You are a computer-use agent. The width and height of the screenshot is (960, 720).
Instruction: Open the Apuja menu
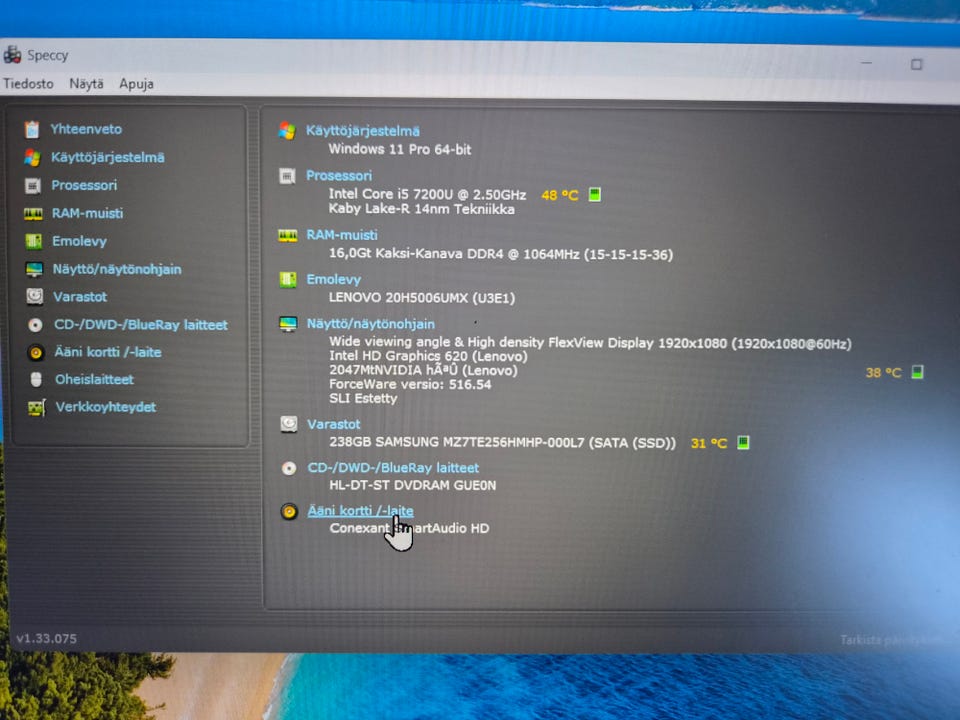pos(136,84)
